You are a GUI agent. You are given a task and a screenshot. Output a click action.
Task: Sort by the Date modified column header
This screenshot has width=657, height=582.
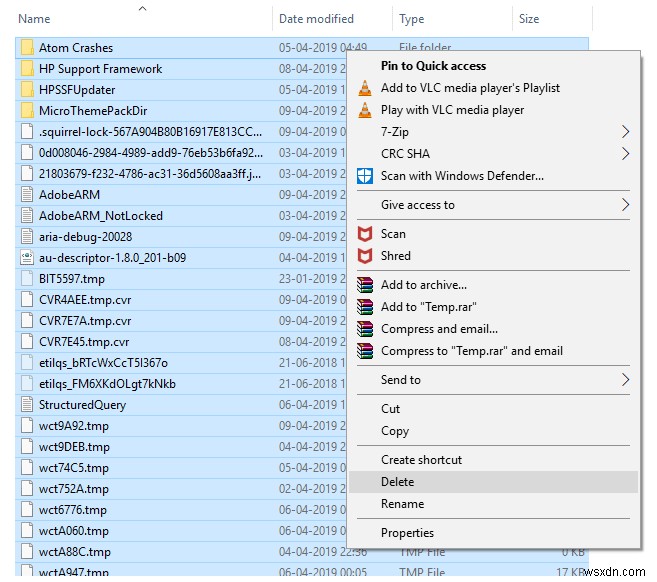[316, 19]
